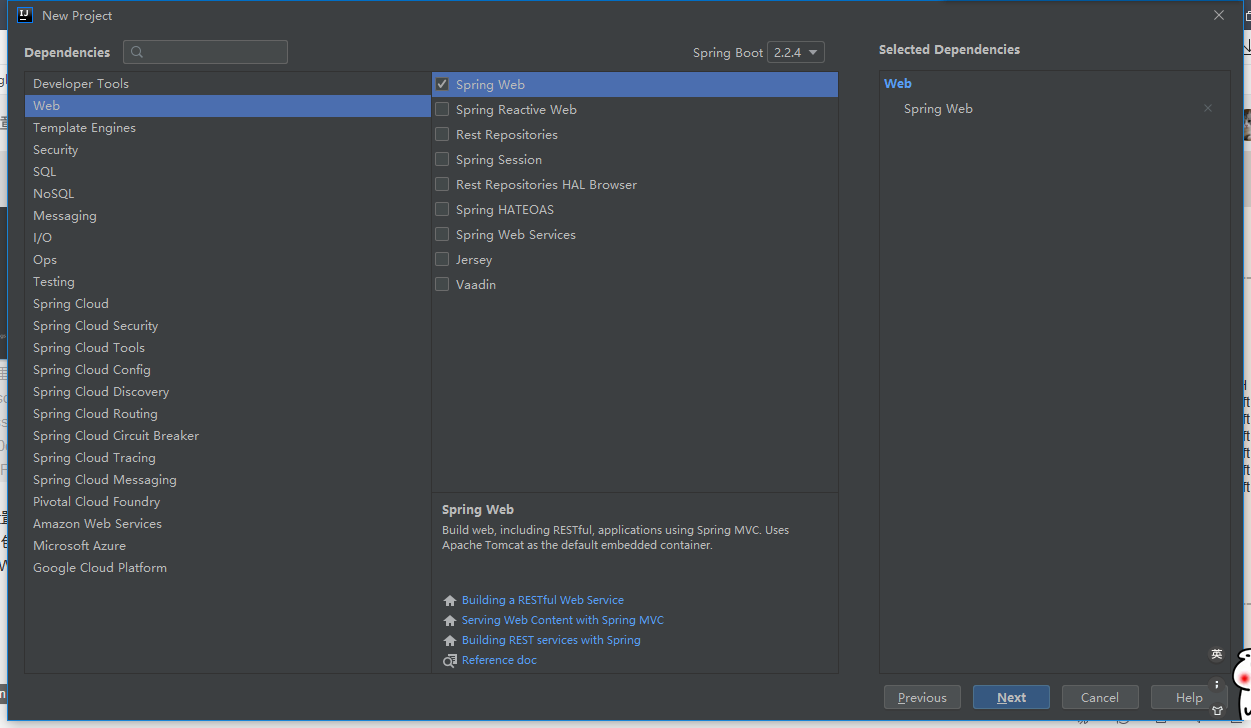Open the Building a RESTful Web Service link
1251x728 pixels.
[x=542, y=600]
